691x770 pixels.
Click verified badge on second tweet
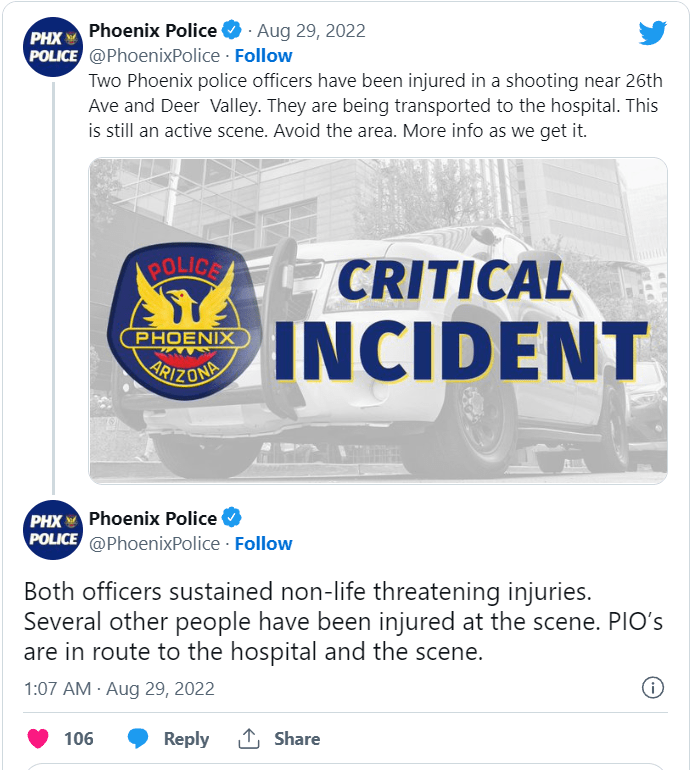point(231,518)
